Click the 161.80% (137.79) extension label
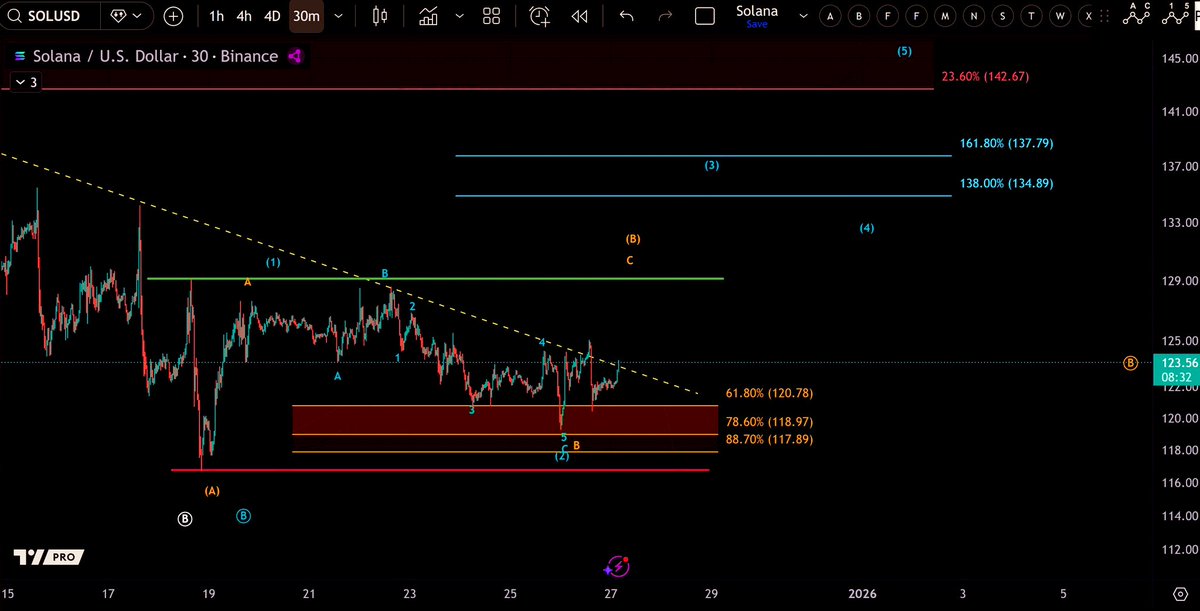This screenshot has width=1200, height=611. (x=1006, y=144)
